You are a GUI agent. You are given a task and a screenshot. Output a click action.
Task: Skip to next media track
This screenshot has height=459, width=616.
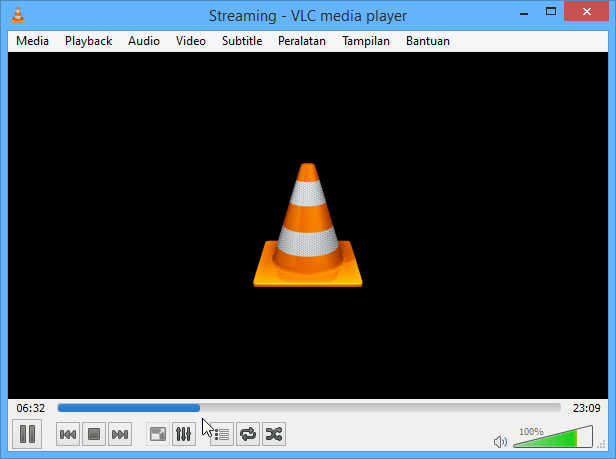[x=120, y=434]
